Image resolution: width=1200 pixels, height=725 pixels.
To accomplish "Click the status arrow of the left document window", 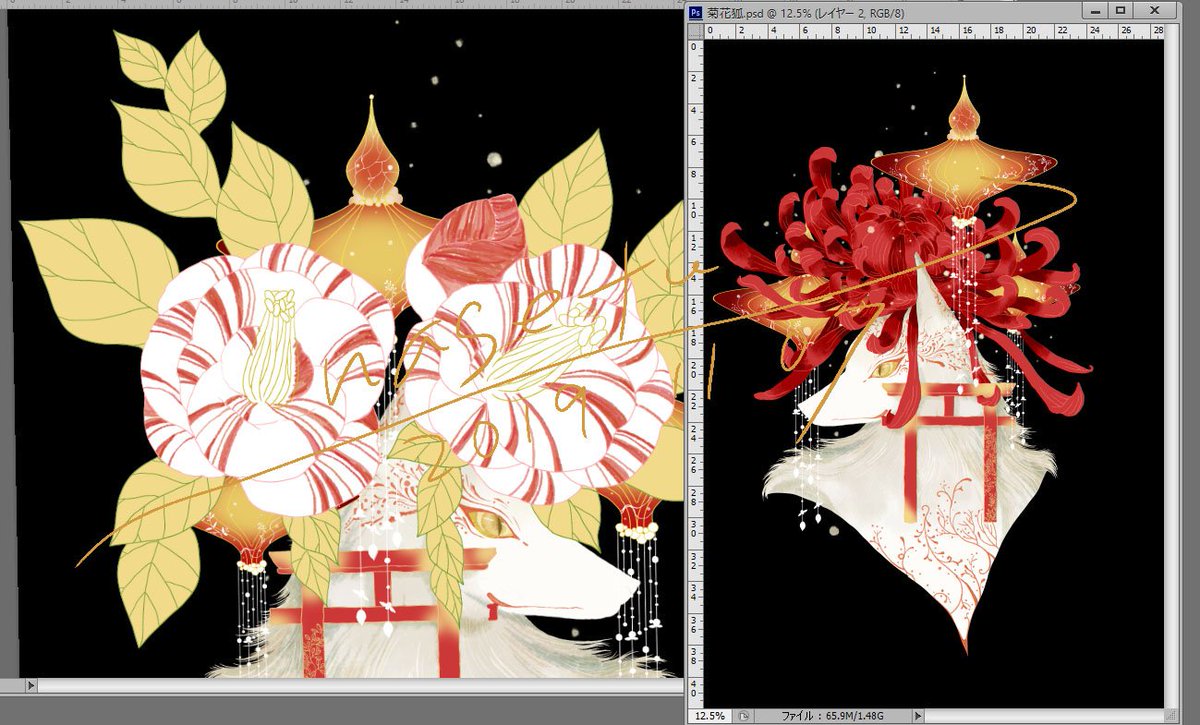I will point(30,686).
